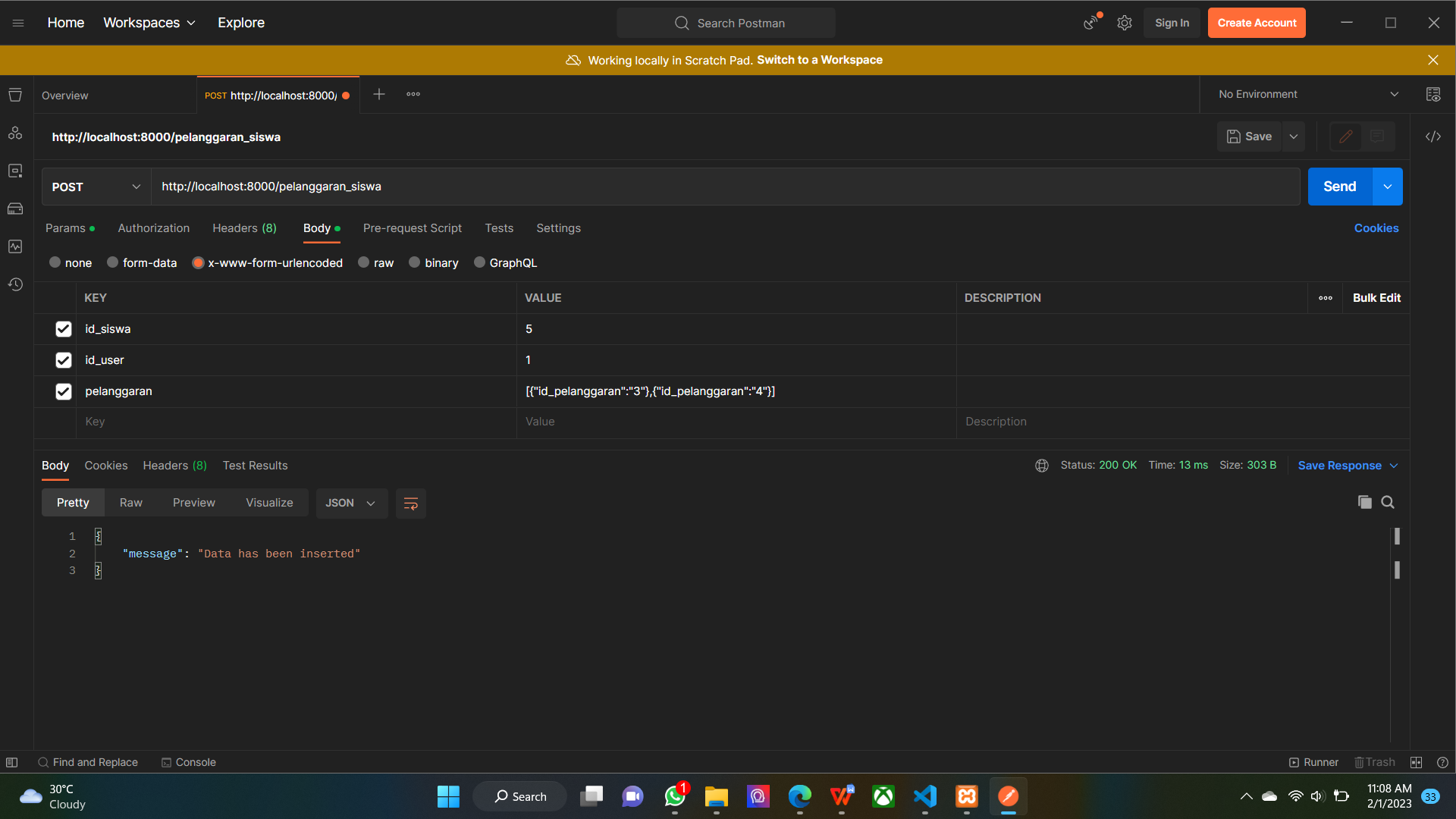This screenshot has width=1456, height=819.
Task: Disable the pelanggaran body parameter
Action: click(63, 391)
